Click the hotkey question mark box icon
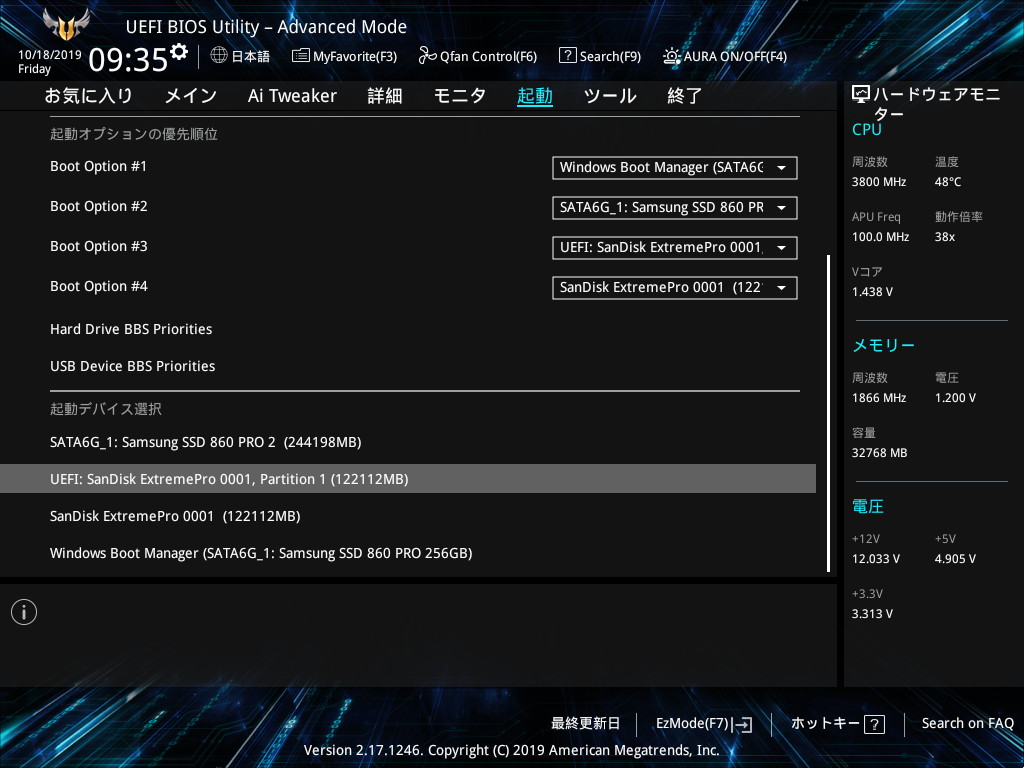1024x768 pixels. pos(874,724)
